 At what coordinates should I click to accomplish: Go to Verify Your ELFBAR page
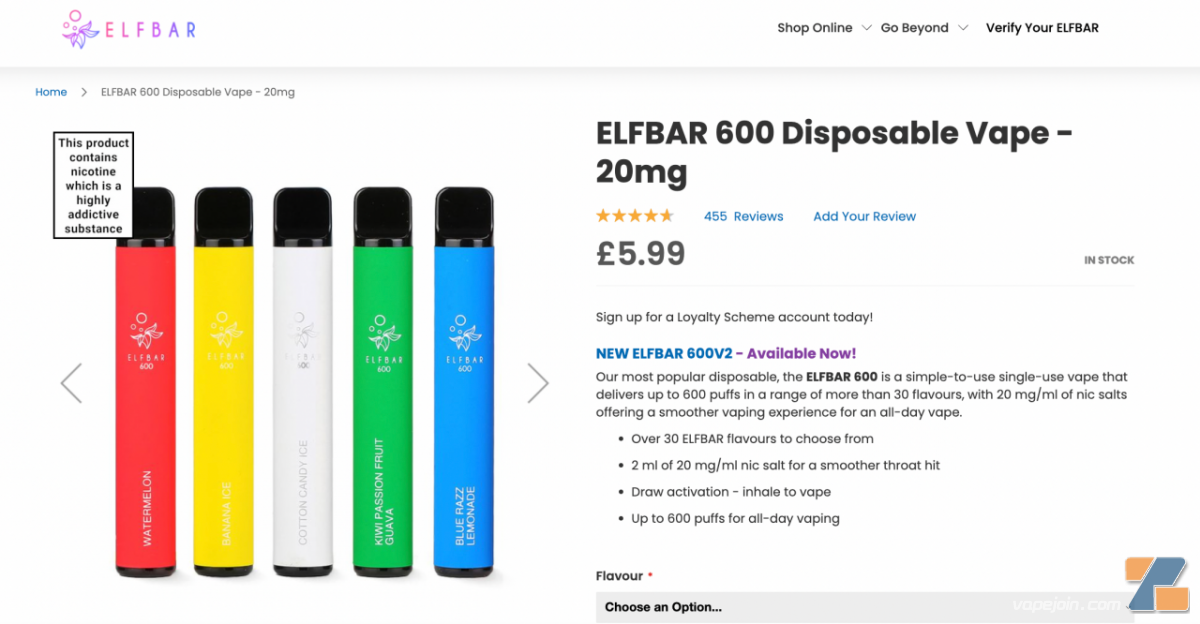tap(1042, 28)
